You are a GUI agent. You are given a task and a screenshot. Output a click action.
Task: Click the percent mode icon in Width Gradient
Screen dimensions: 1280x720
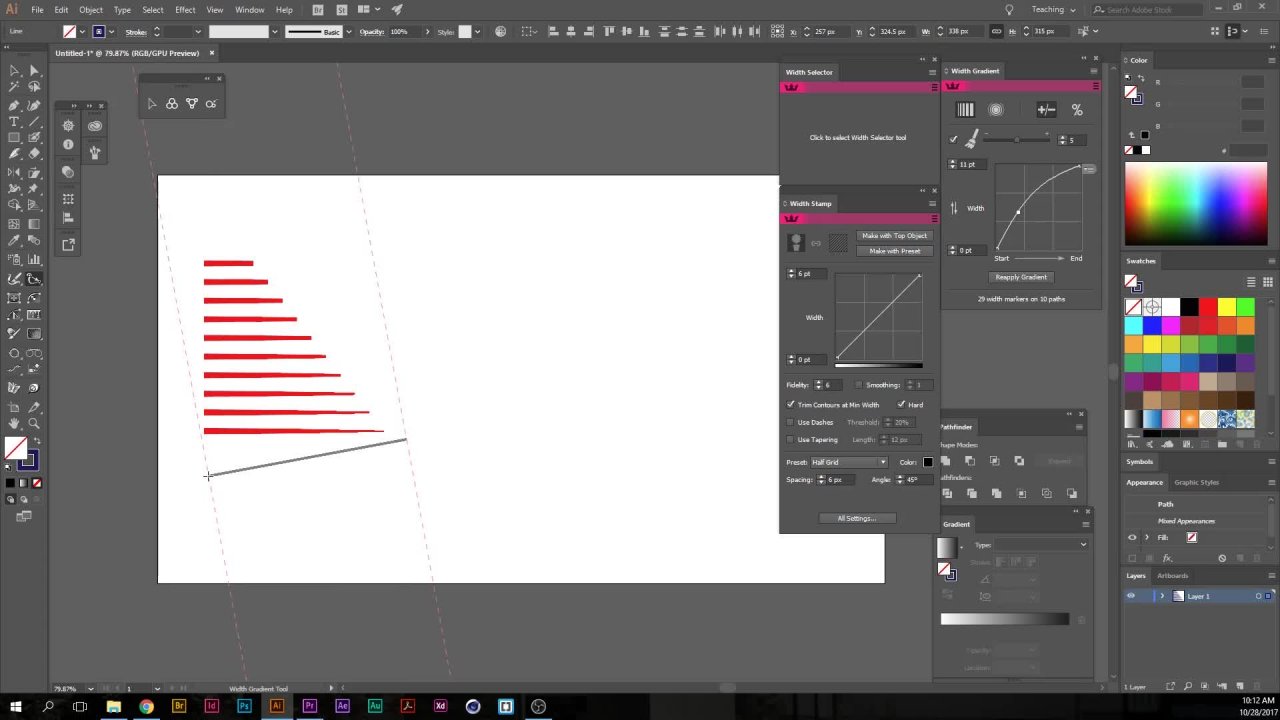click(x=1077, y=110)
